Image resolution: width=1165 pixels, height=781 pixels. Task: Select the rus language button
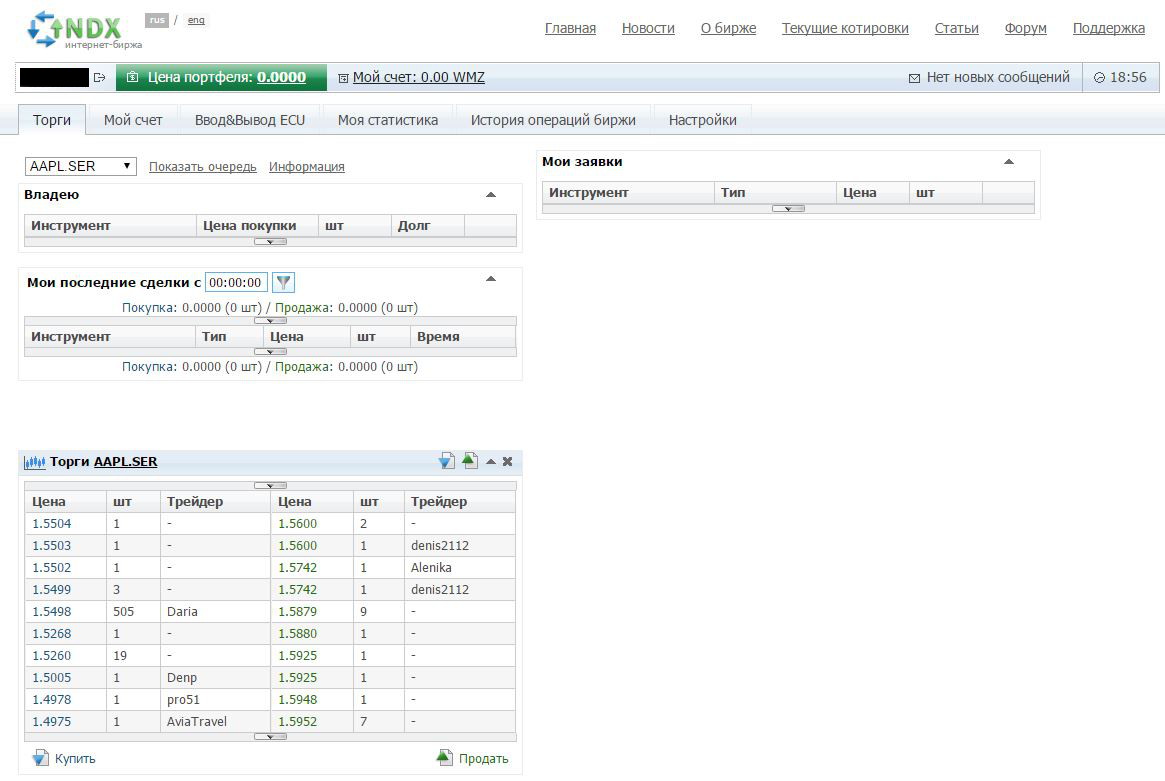click(157, 20)
